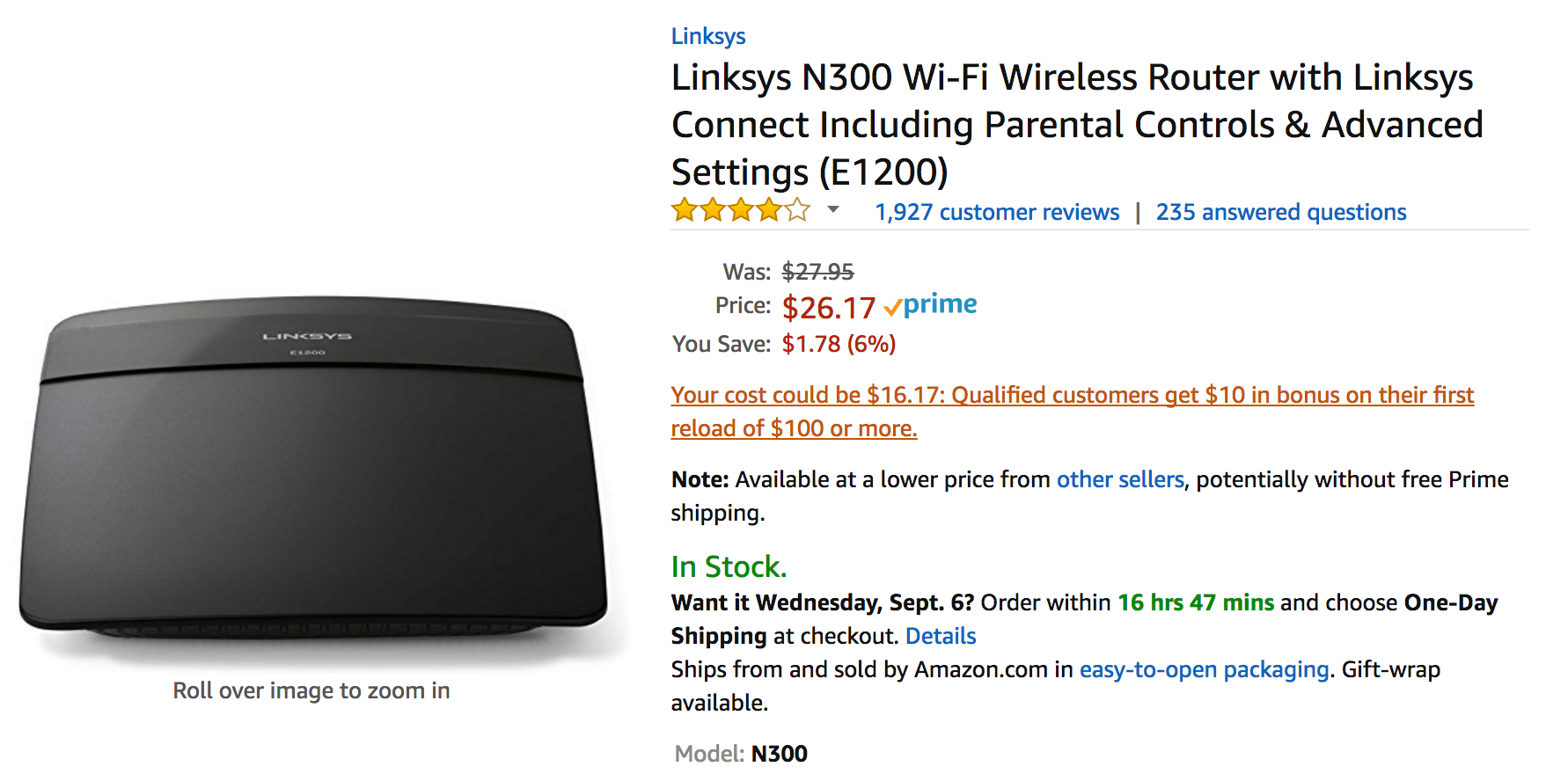Click the product title heading
This screenshot has width=1568, height=774.
coord(1073,124)
